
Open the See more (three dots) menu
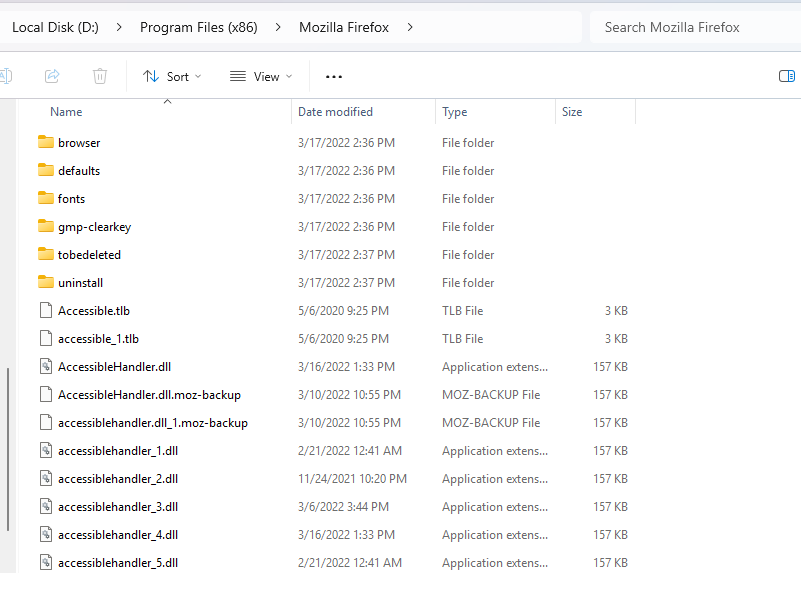(x=334, y=77)
